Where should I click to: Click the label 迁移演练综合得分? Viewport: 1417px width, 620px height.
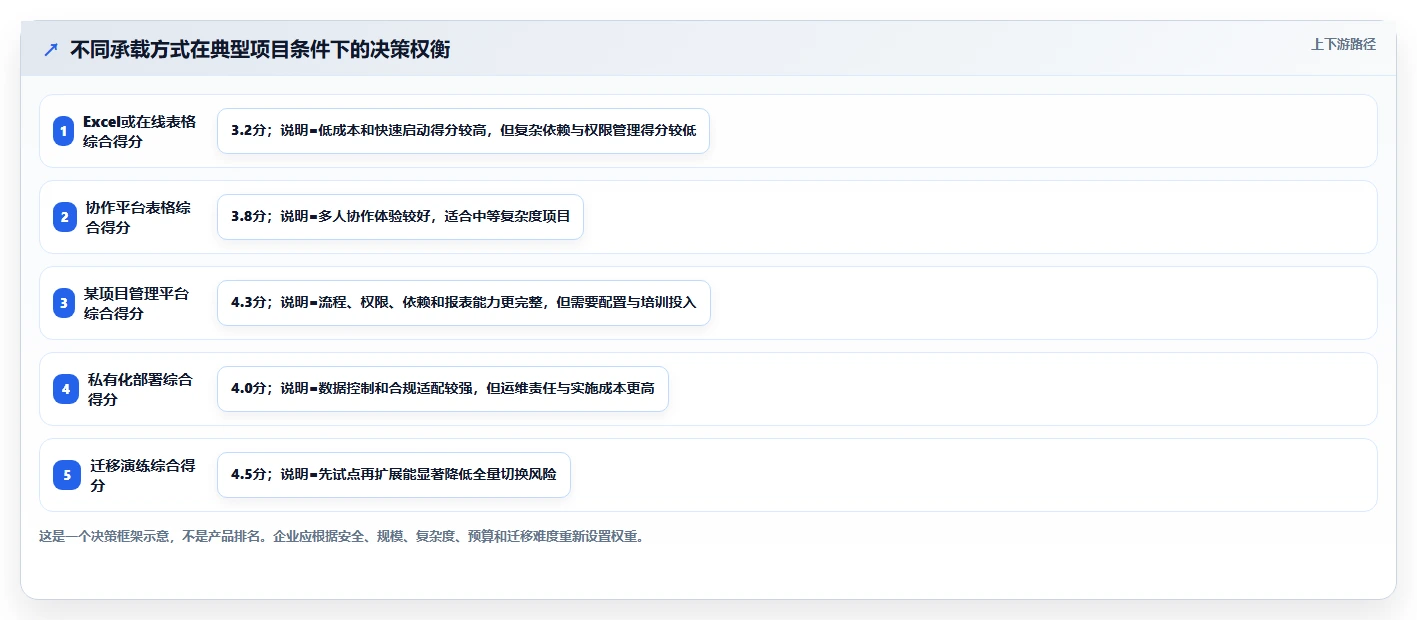coord(143,475)
